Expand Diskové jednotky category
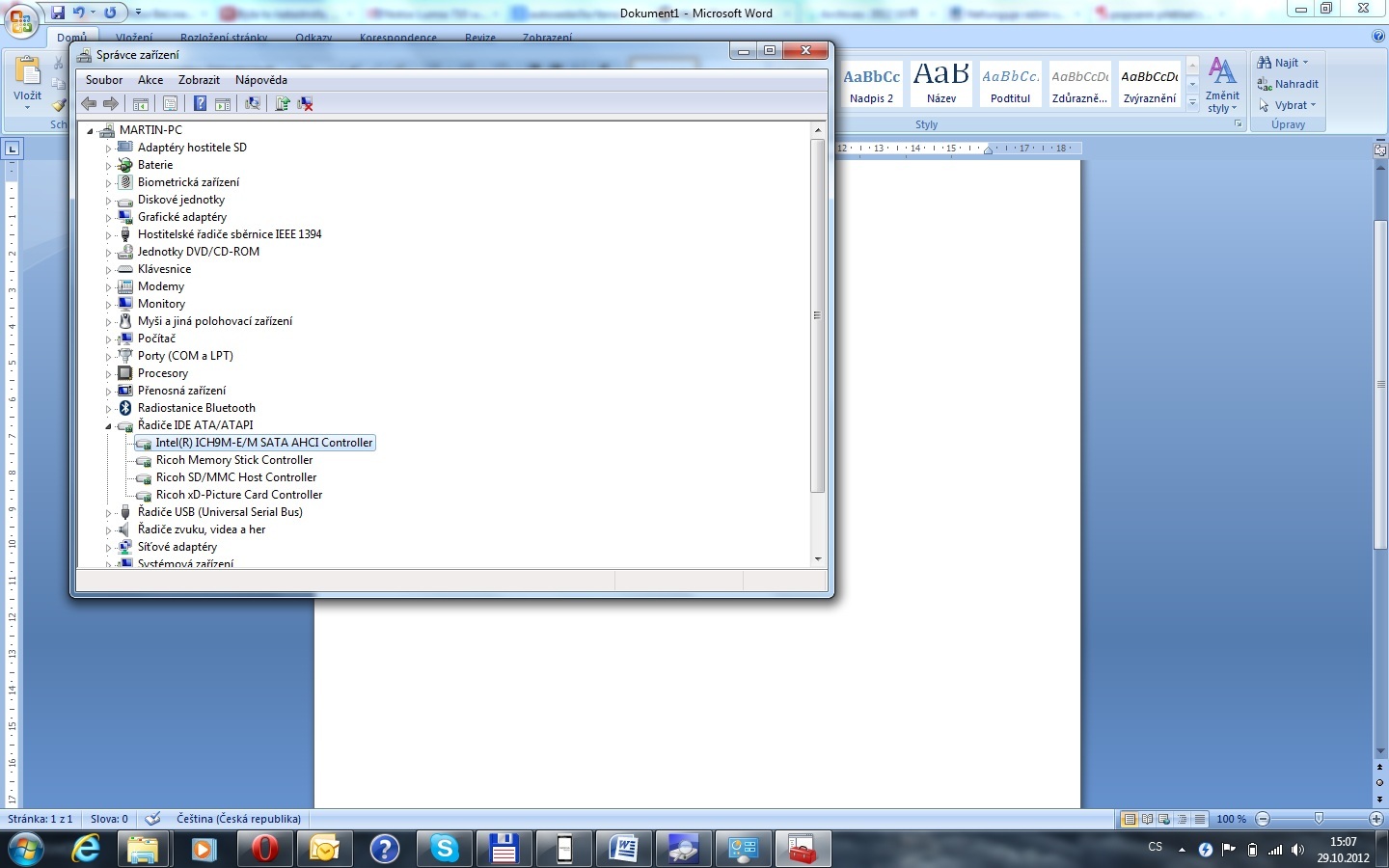Viewport: 1389px width, 868px height. point(108,201)
